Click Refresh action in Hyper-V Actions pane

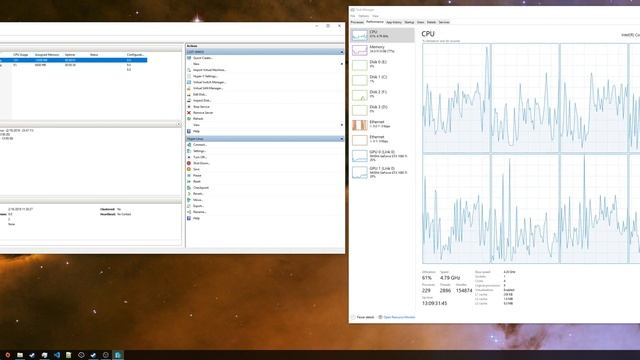pos(198,119)
